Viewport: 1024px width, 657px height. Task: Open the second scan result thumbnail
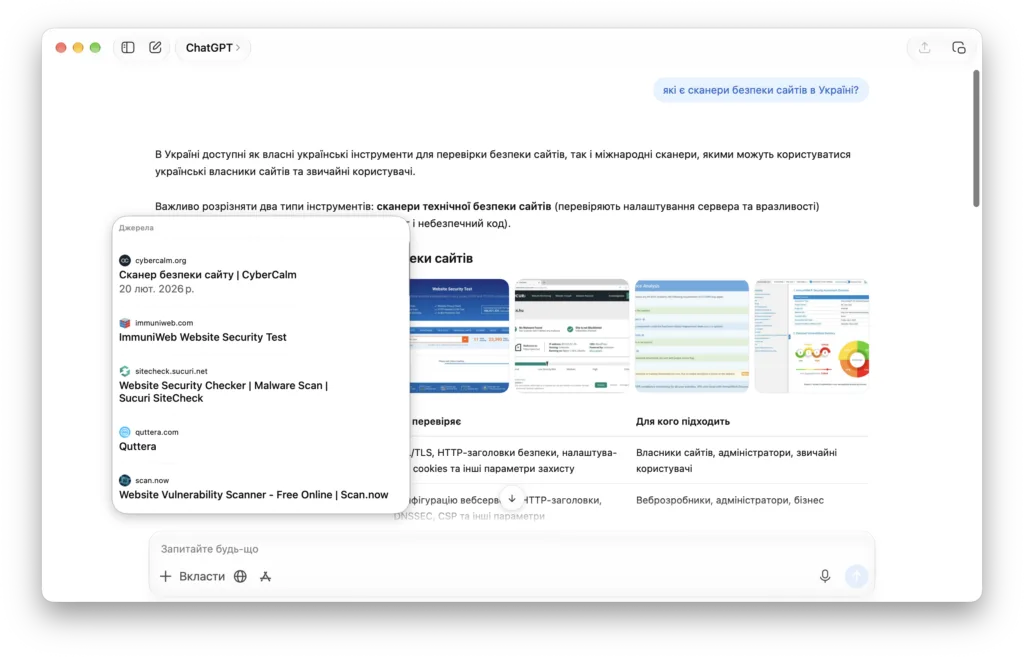click(x=571, y=336)
